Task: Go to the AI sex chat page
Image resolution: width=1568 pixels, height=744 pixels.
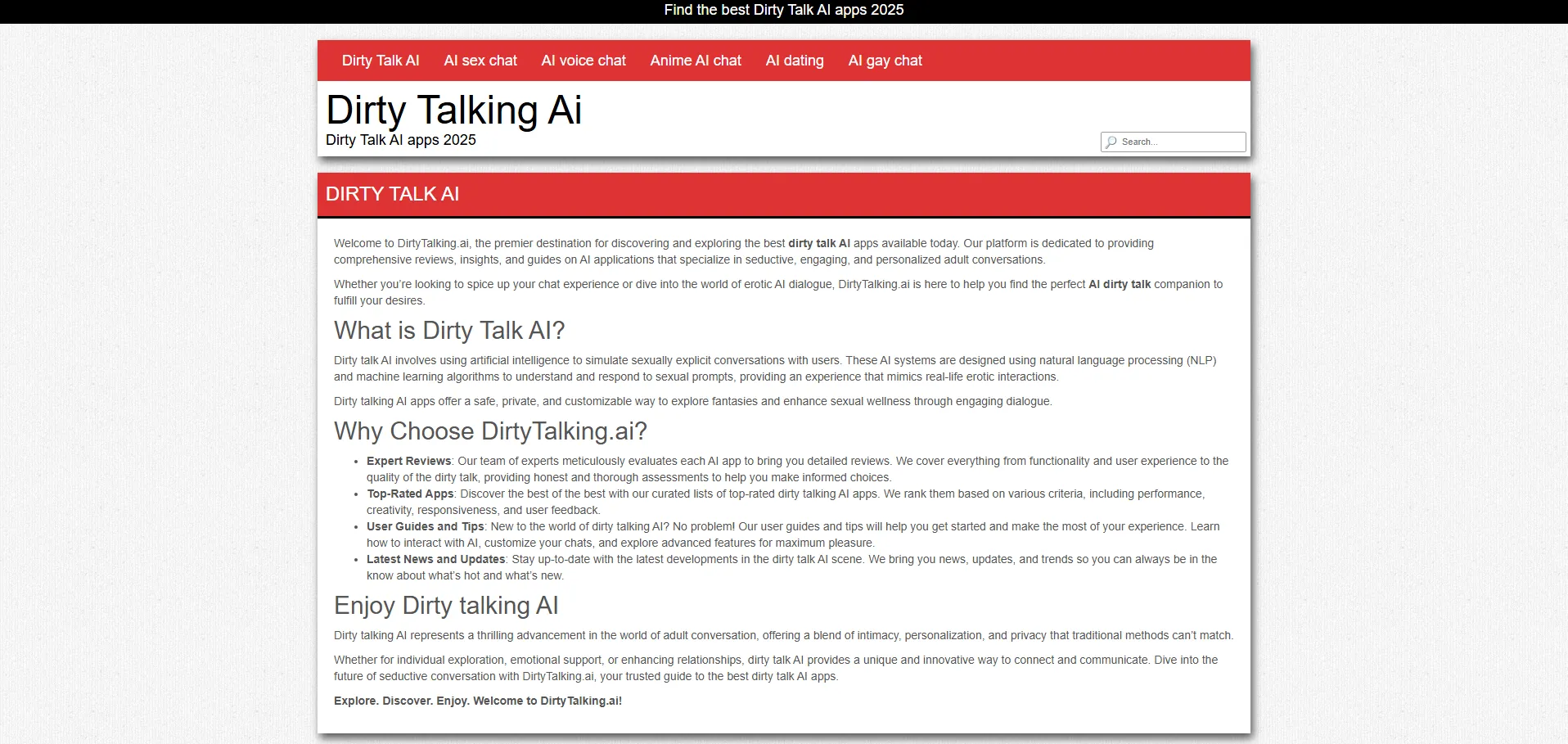Action: (x=480, y=61)
